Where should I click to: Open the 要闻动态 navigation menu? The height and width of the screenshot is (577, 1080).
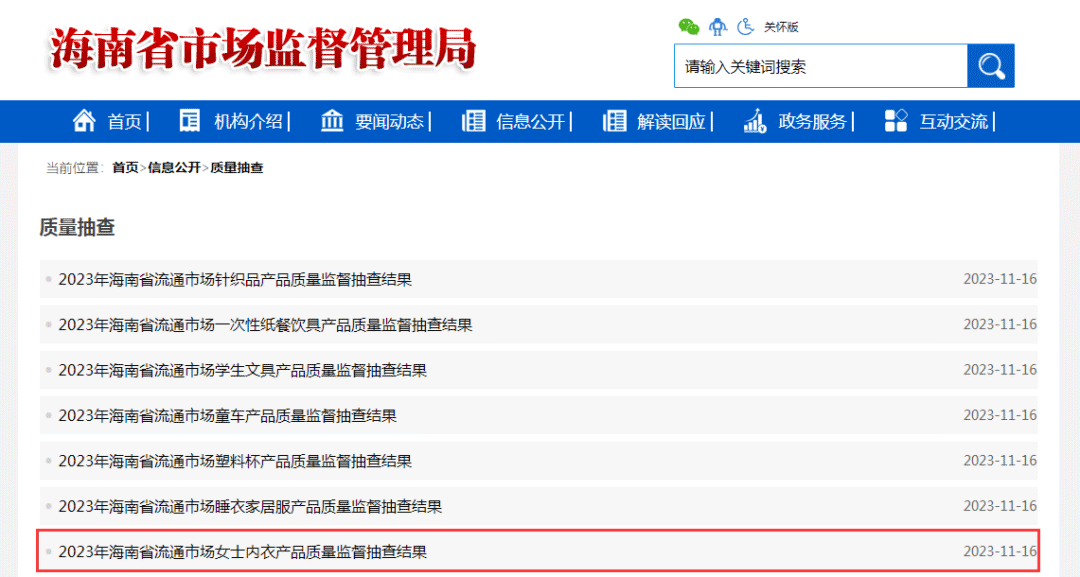pos(389,122)
